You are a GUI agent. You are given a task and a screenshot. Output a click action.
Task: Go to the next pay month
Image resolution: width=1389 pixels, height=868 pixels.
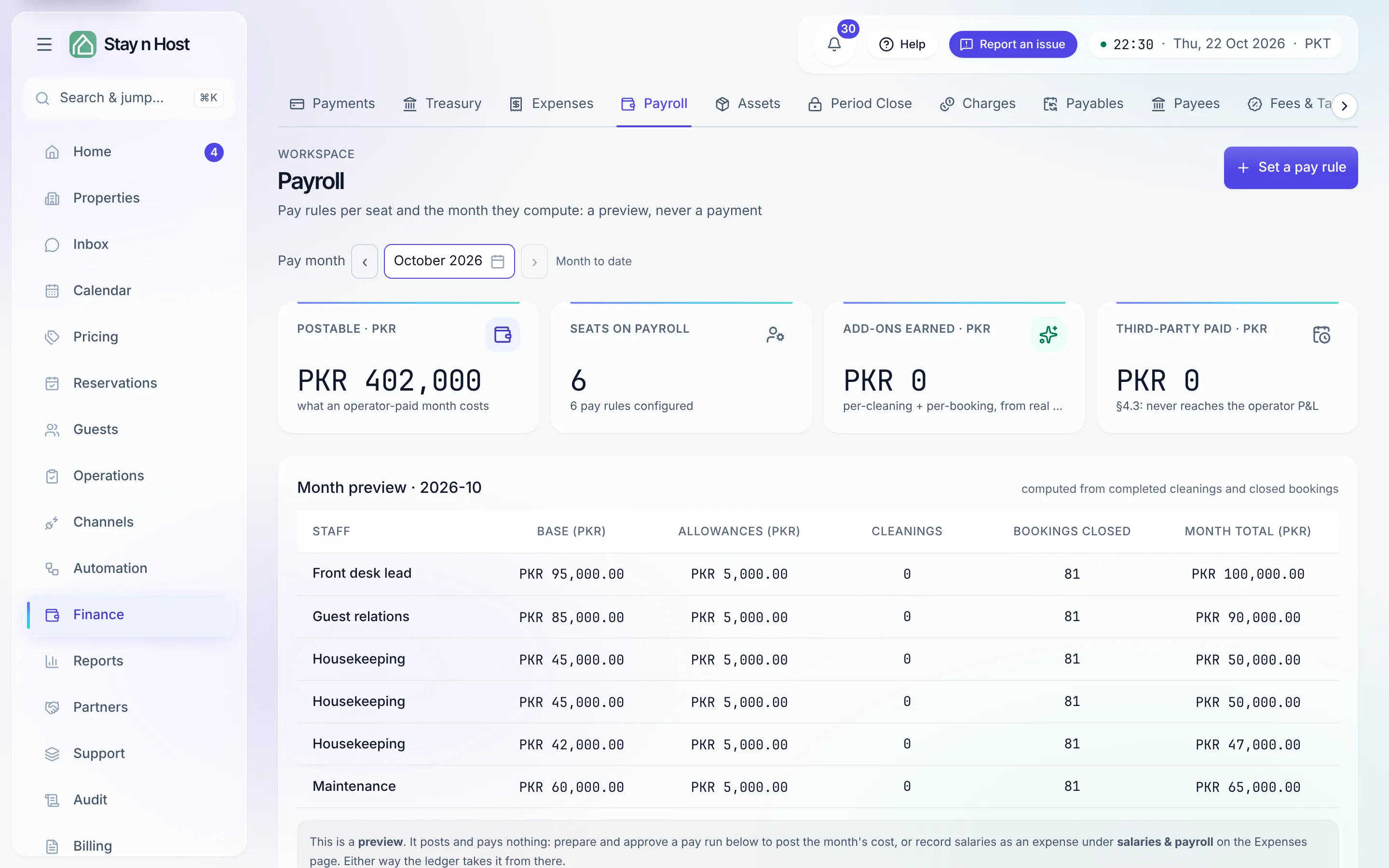tap(534, 262)
